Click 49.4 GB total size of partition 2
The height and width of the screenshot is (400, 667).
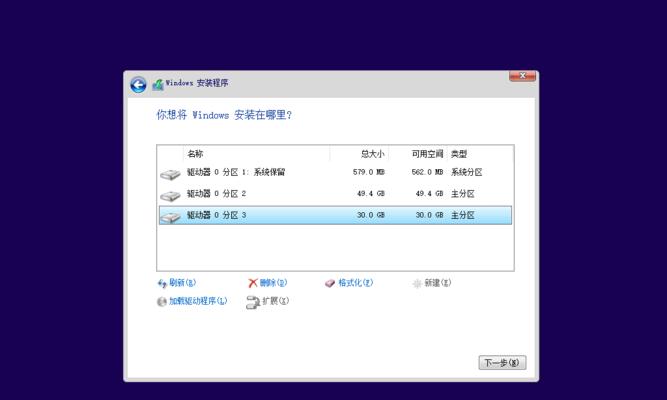(371, 194)
